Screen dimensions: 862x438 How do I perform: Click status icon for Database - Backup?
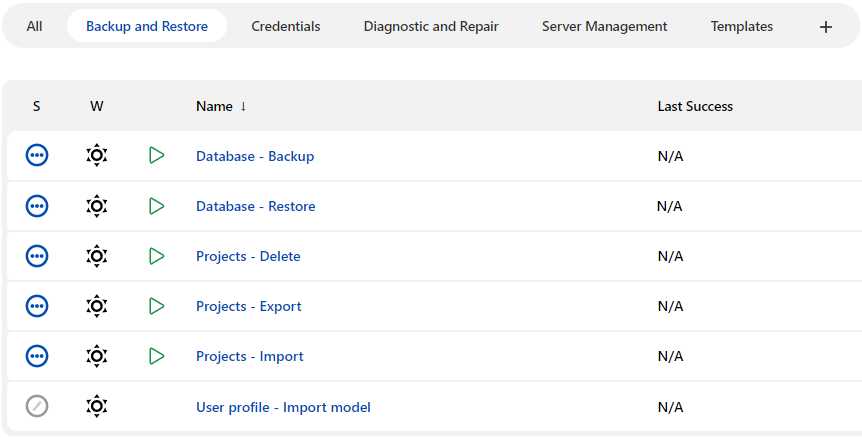coord(37,156)
